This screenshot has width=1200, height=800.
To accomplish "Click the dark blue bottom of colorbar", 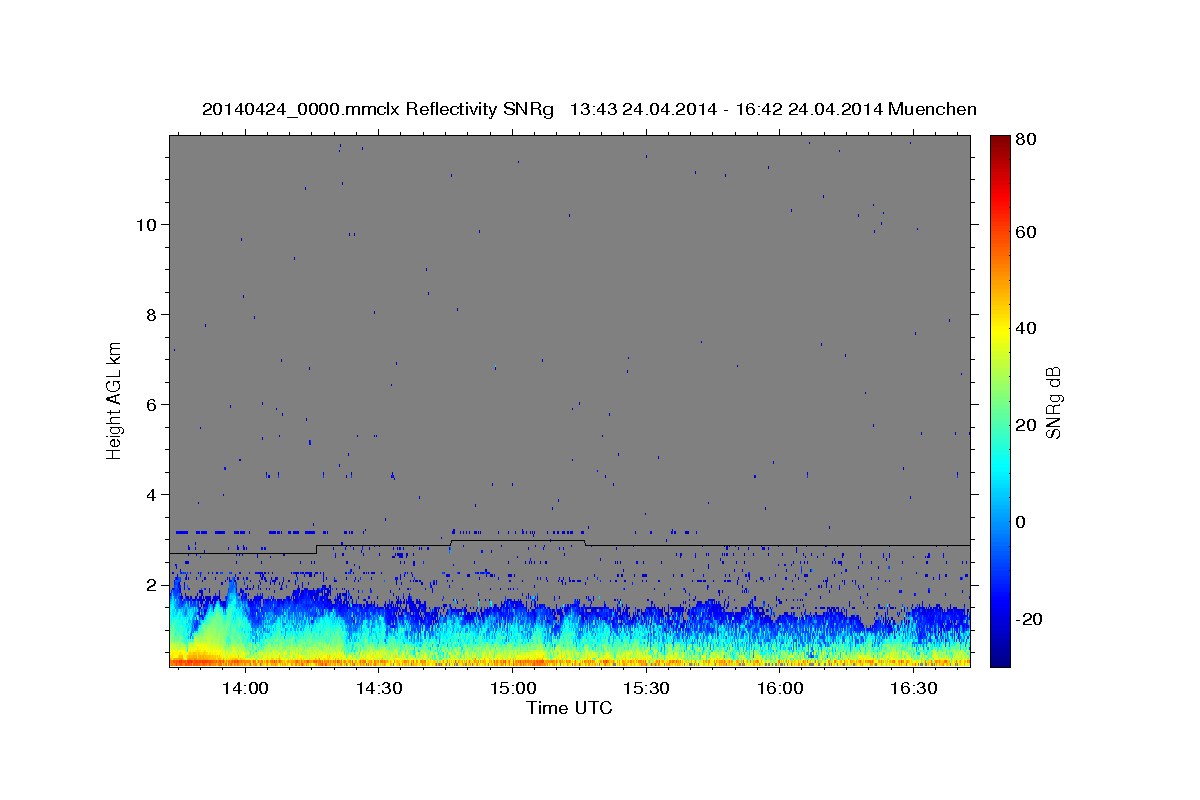I will (x=1000, y=659).
